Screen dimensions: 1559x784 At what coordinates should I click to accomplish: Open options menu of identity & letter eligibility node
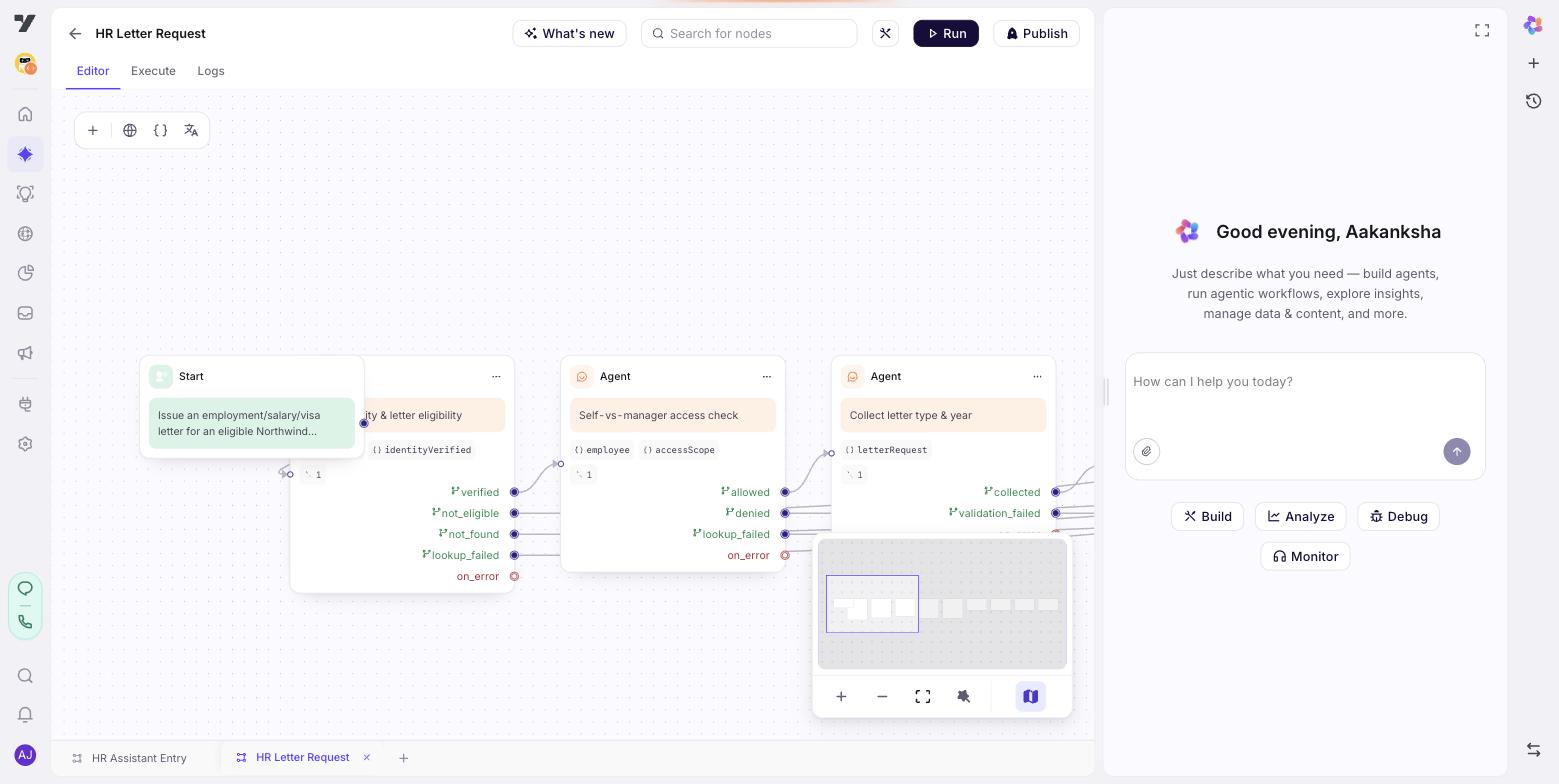pyautogui.click(x=496, y=377)
